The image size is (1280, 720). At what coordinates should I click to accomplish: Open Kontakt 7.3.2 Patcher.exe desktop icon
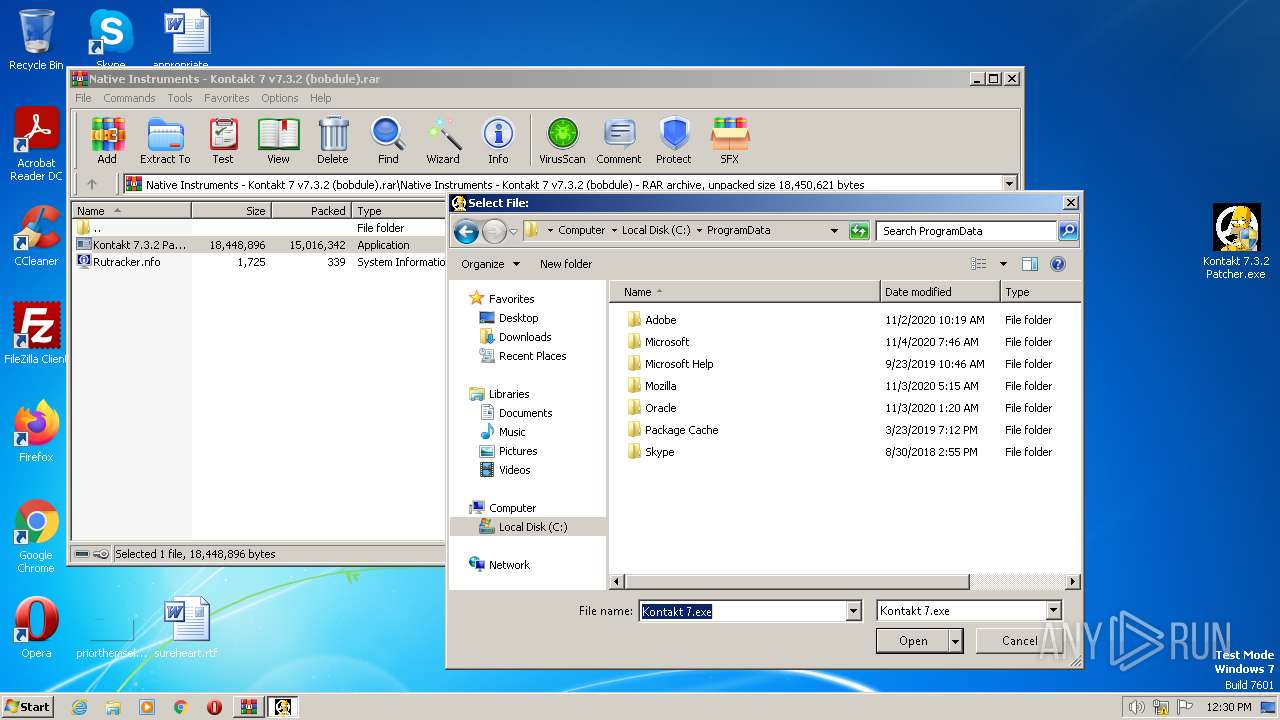[x=1236, y=242]
